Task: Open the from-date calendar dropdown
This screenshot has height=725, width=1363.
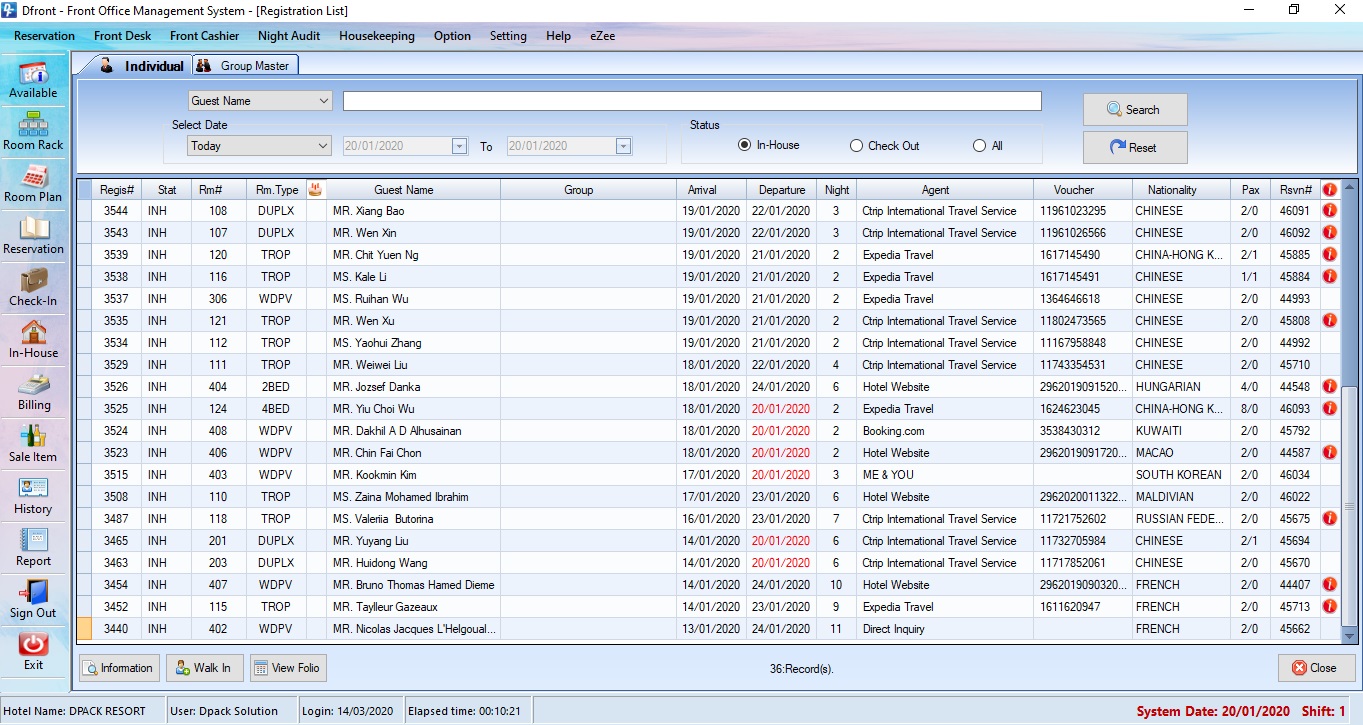Action: coord(459,146)
